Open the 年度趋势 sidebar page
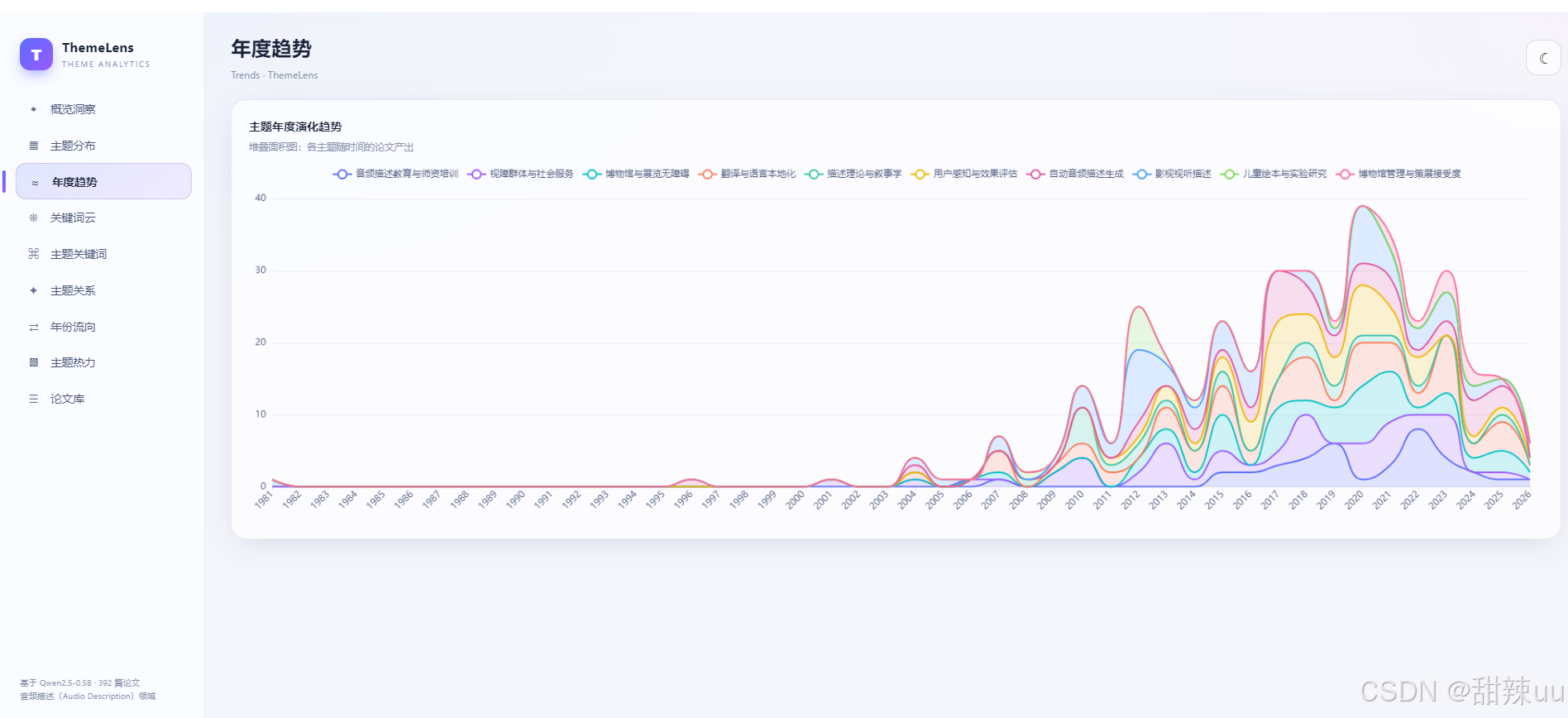The image size is (1568, 718). click(103, 181)
